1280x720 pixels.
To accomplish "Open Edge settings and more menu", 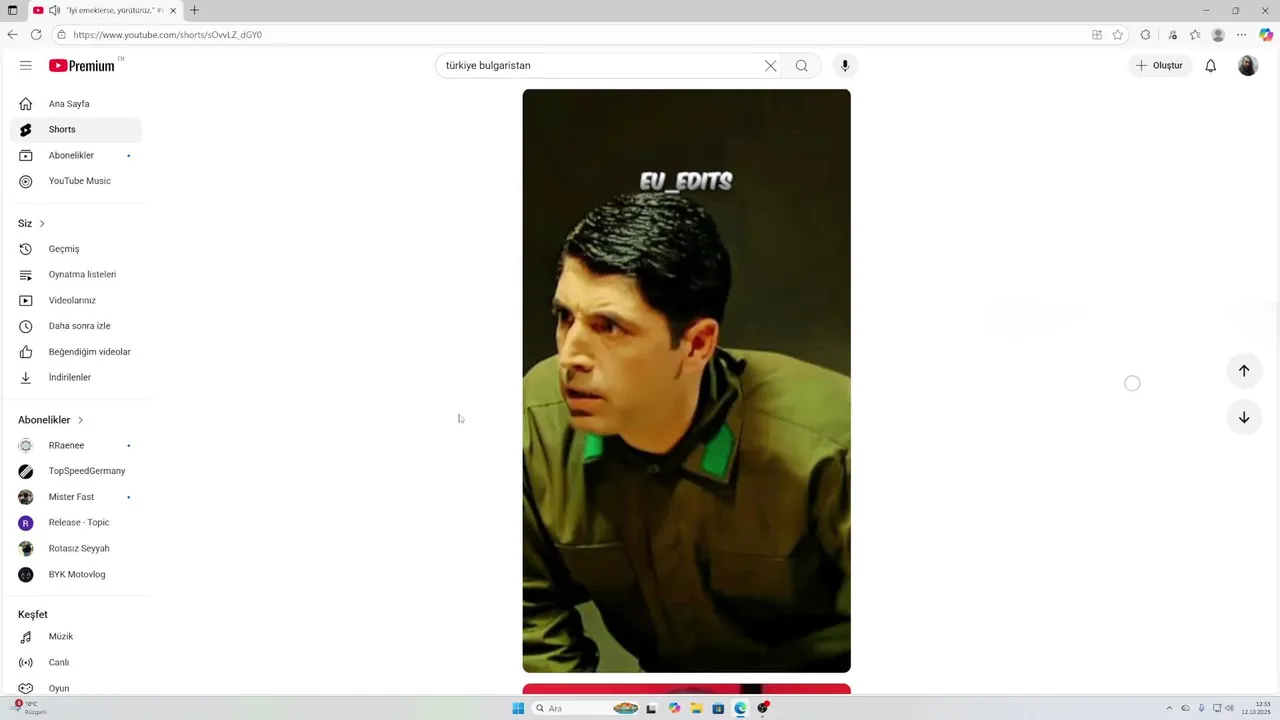I will click(x=1242, y=35).
